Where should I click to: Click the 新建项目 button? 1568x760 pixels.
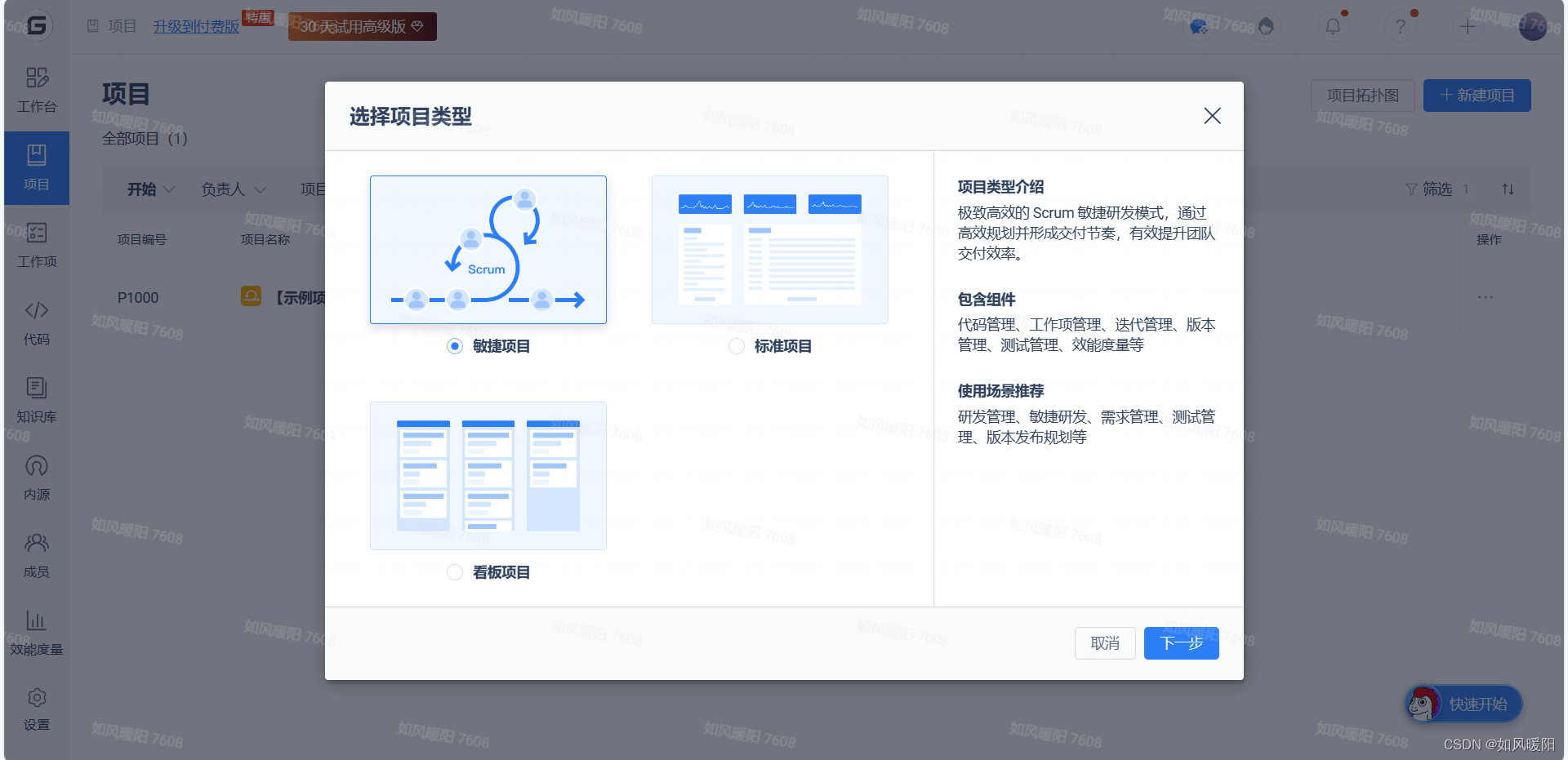(1477, 96)
